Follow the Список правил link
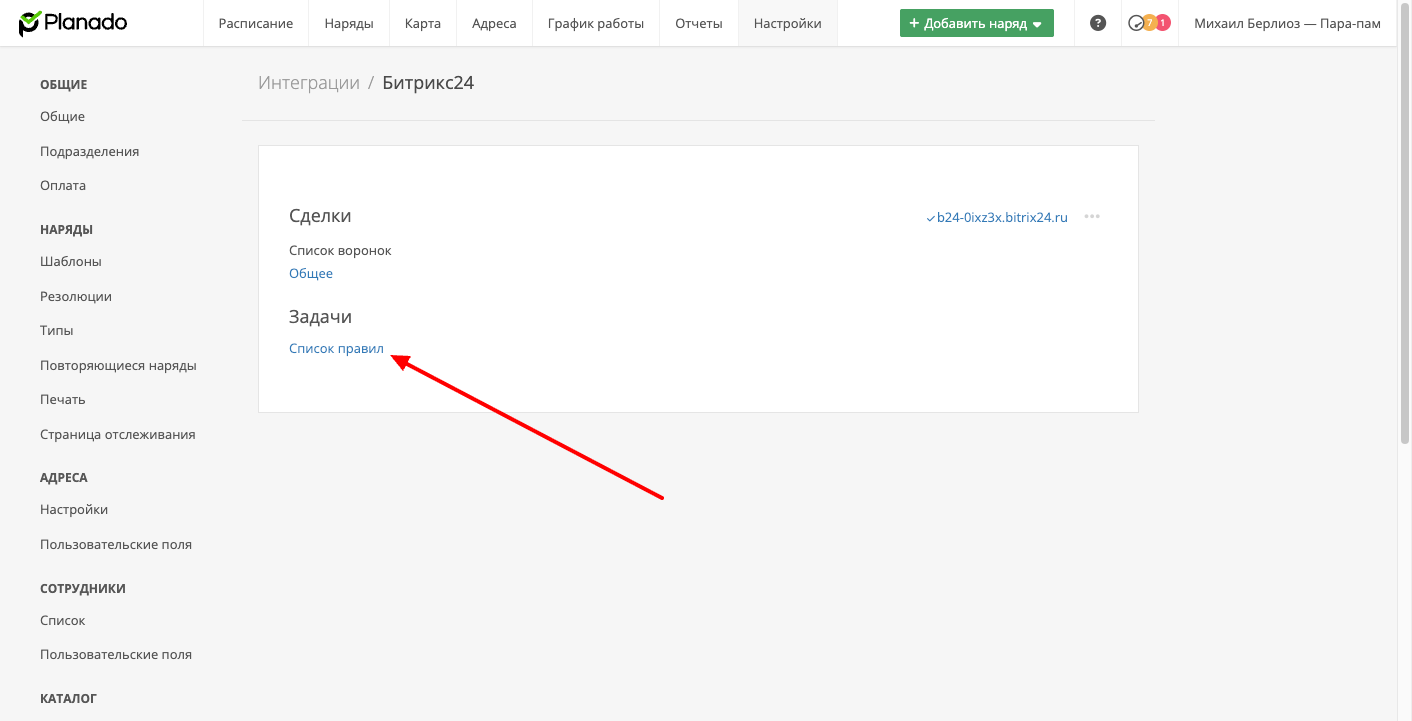 336,349
